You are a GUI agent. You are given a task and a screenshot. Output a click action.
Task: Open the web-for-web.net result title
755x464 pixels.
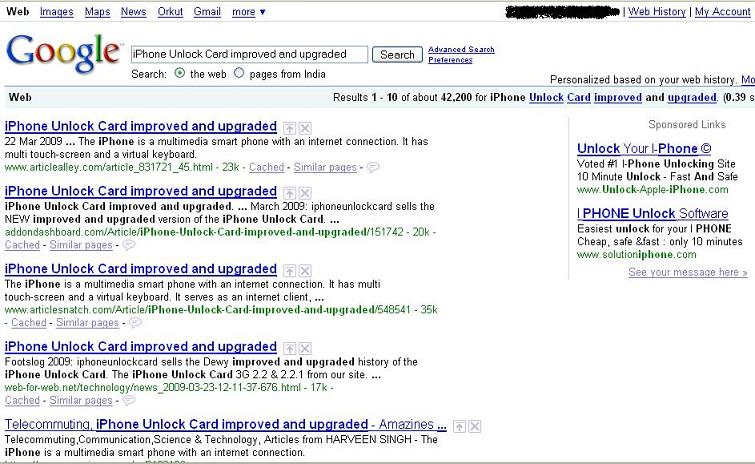[x=141, y=347]
